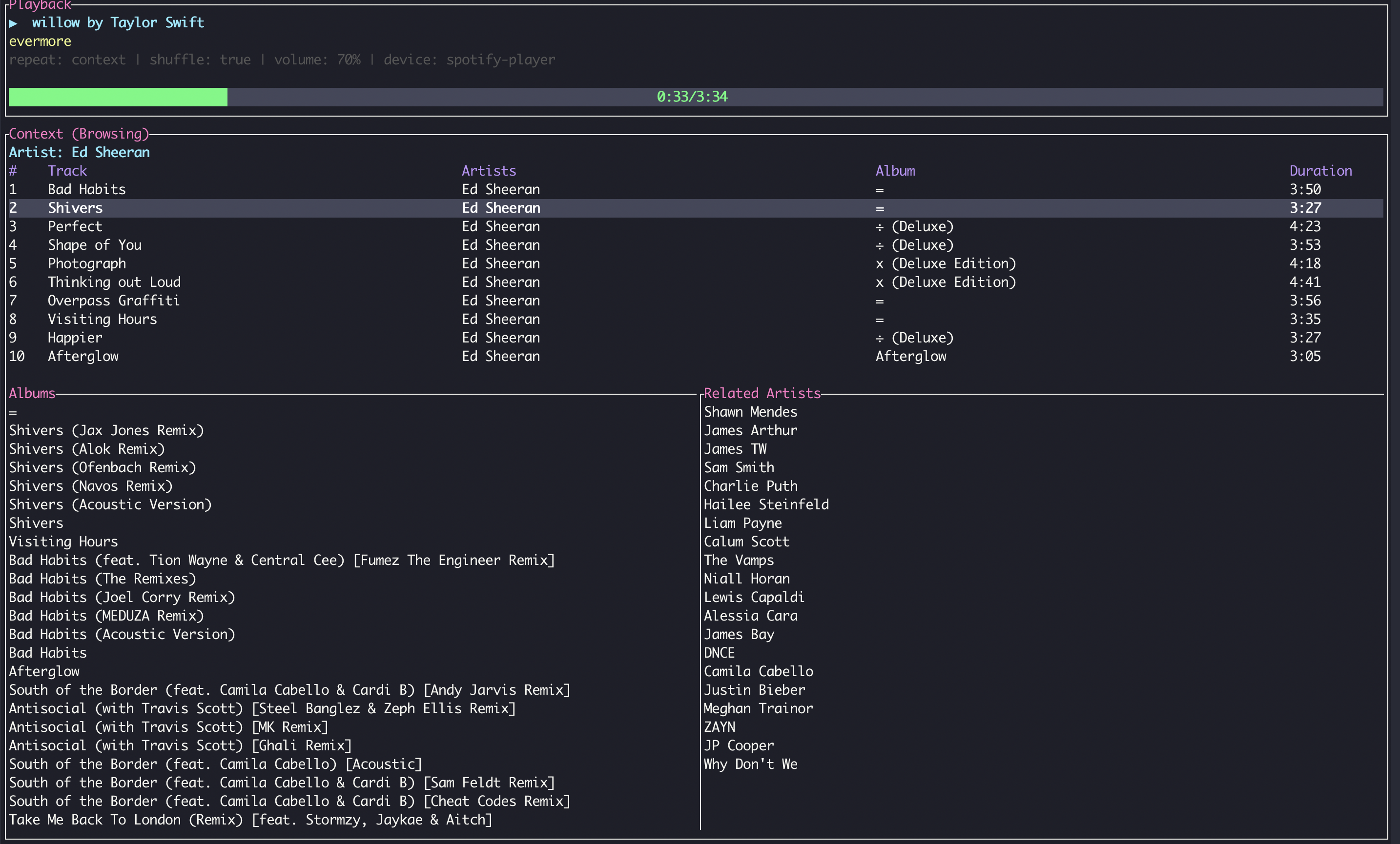This screenshot has height=844, width=1400.
Task: Open South of the Border Andy Jarvis Remix
Action: (289, 690)
